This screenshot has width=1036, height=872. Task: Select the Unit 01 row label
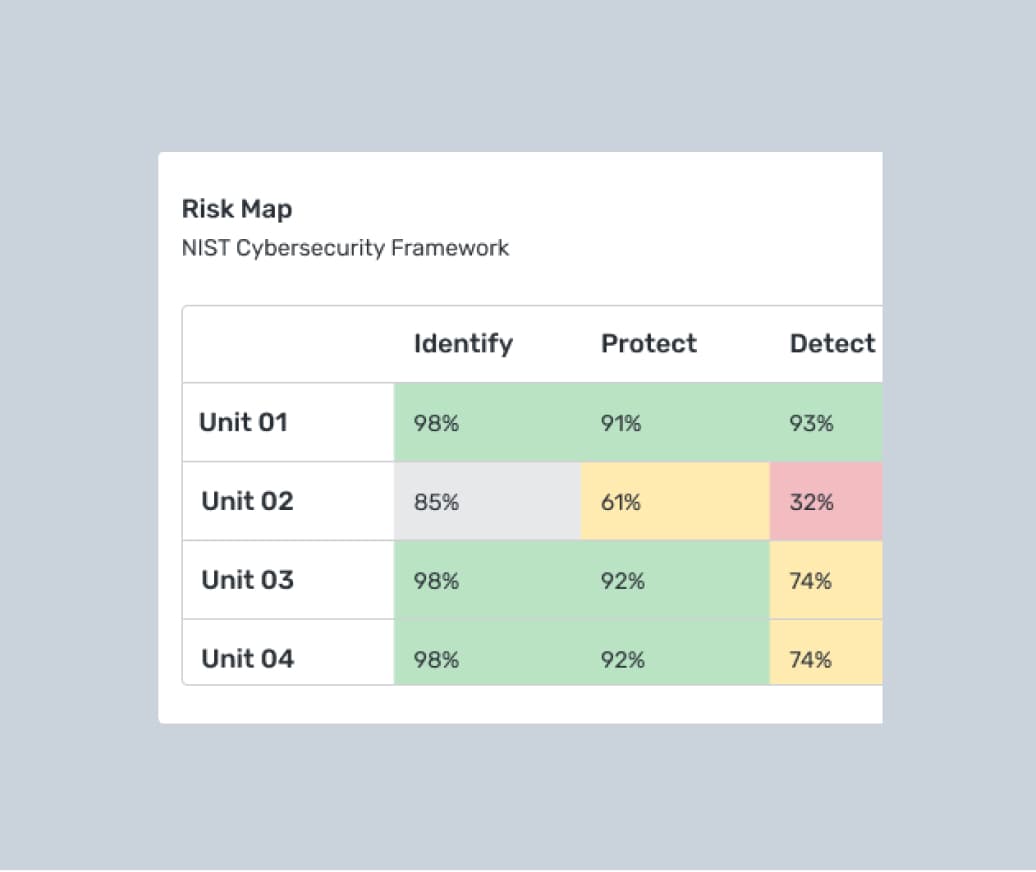coord(243,422)
